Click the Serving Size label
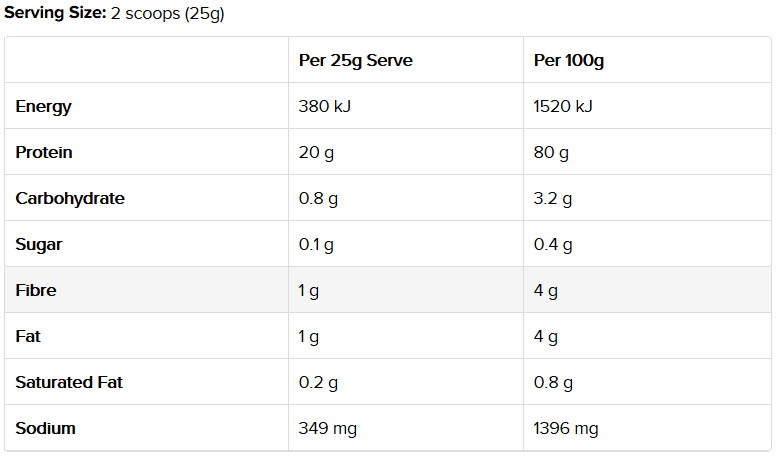The image size is (783, 458). tap(55, 12)
